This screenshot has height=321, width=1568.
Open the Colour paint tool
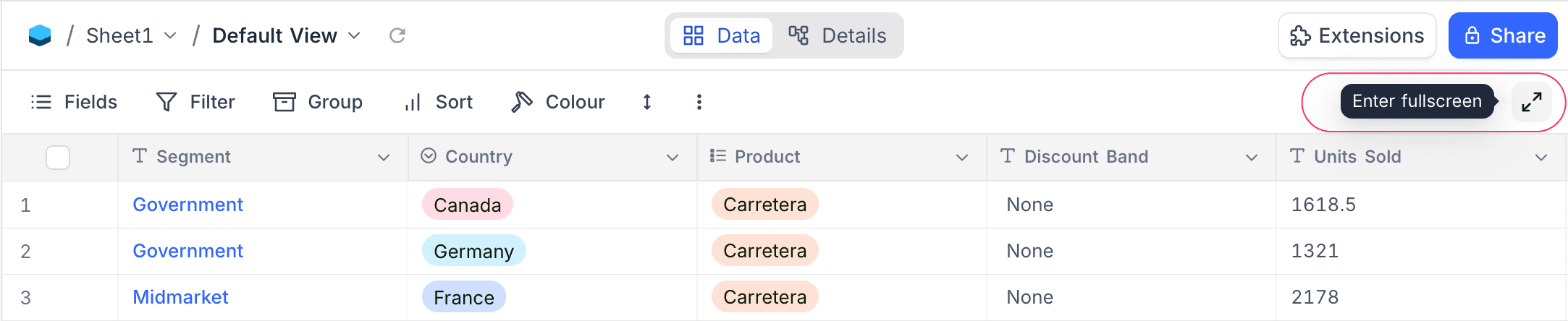pos(557,102)
